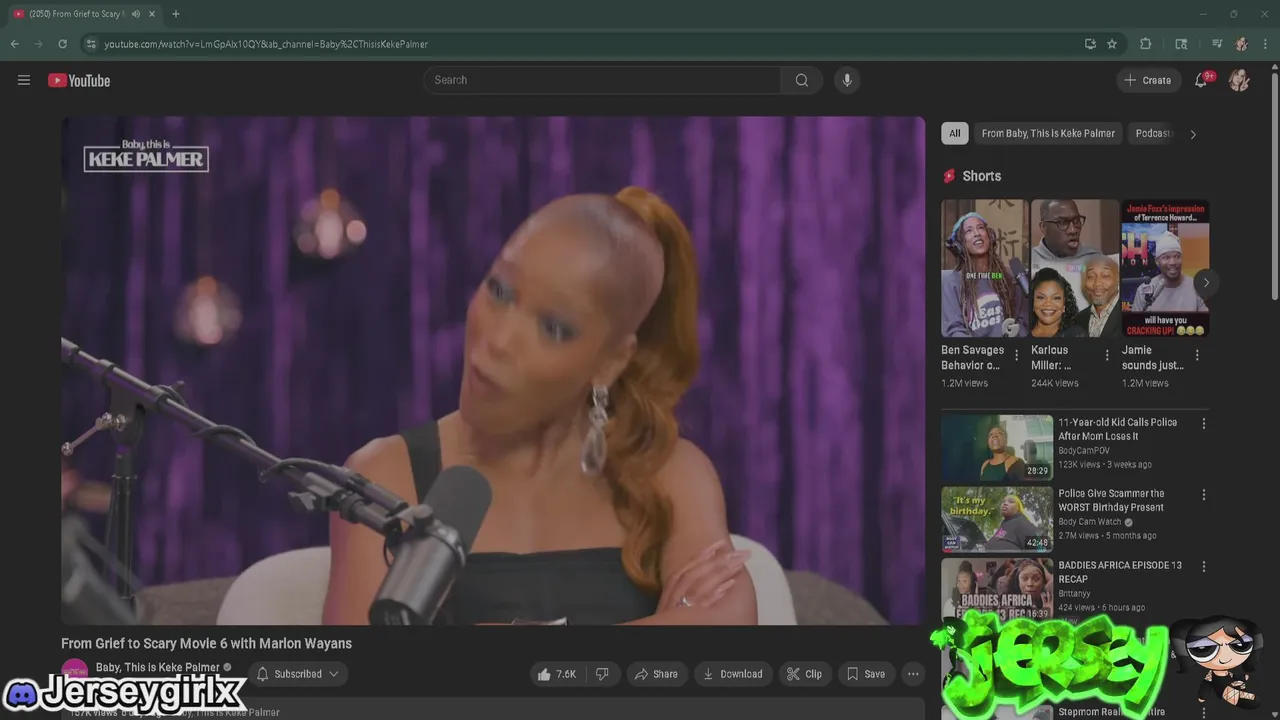Open the notifications bell
The image size is (1280, 720).
point(1201,80)
